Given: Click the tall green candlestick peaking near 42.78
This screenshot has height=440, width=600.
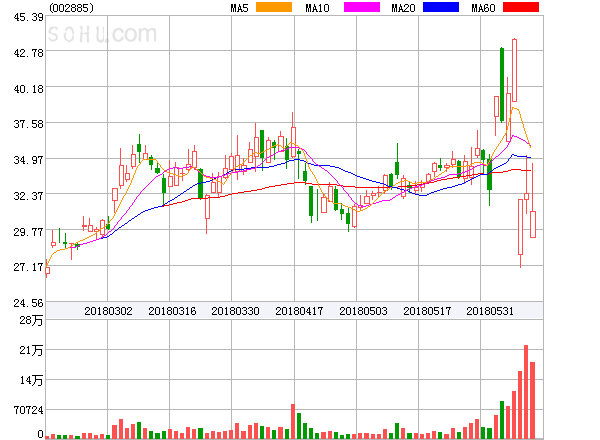Looking at the screenshot, I should (502, 85).
